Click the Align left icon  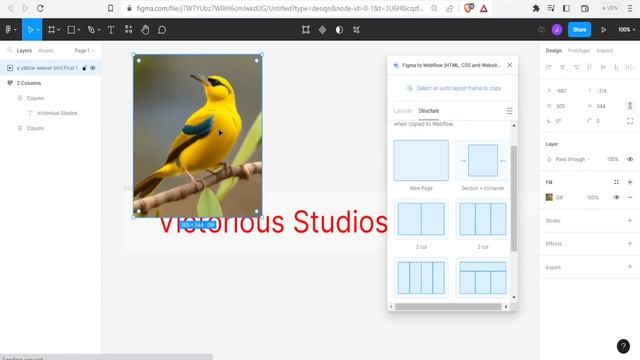point(549,67)
